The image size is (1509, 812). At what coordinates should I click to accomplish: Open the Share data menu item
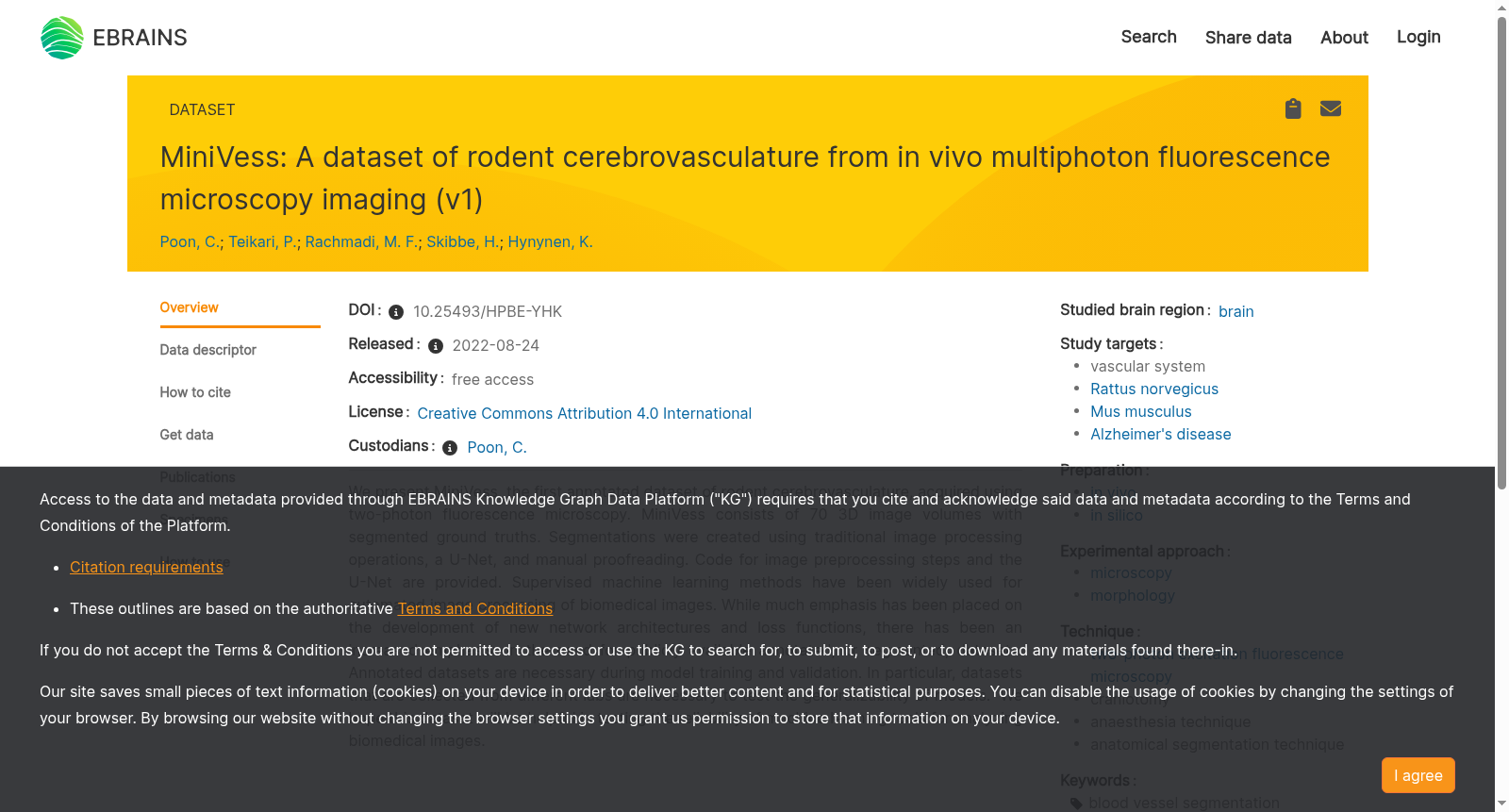click(1249, 38)
